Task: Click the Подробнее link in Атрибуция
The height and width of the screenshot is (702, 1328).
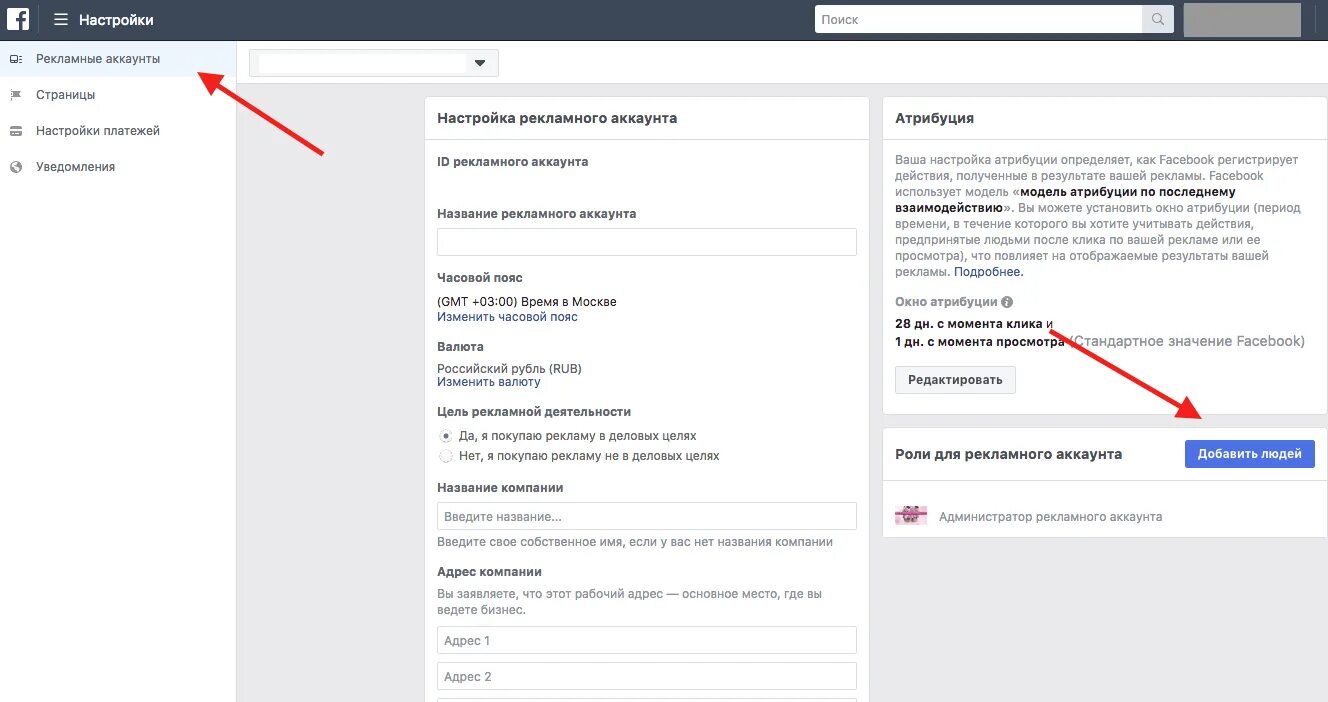Action: click(988, 272)
